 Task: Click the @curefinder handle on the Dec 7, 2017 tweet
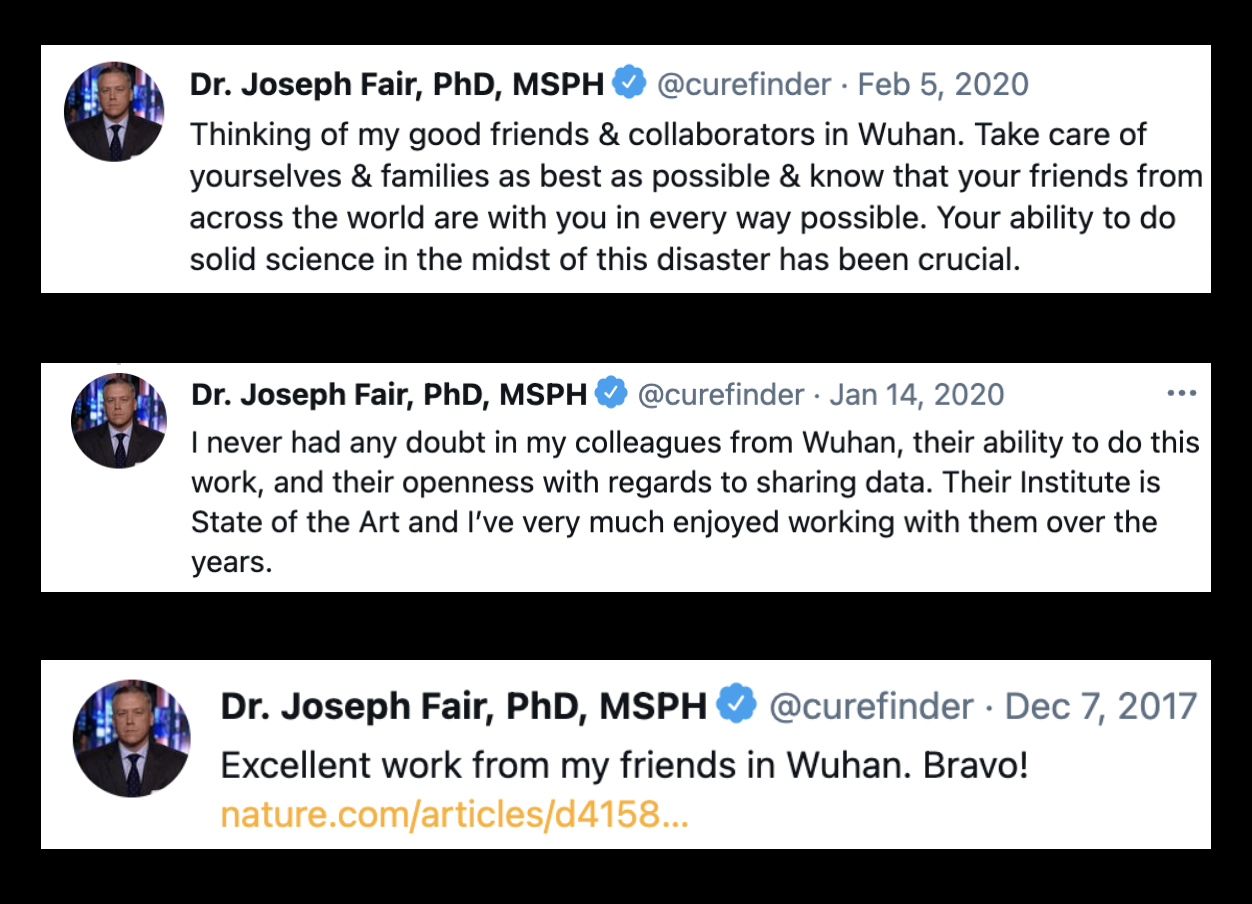click(870, 707)
